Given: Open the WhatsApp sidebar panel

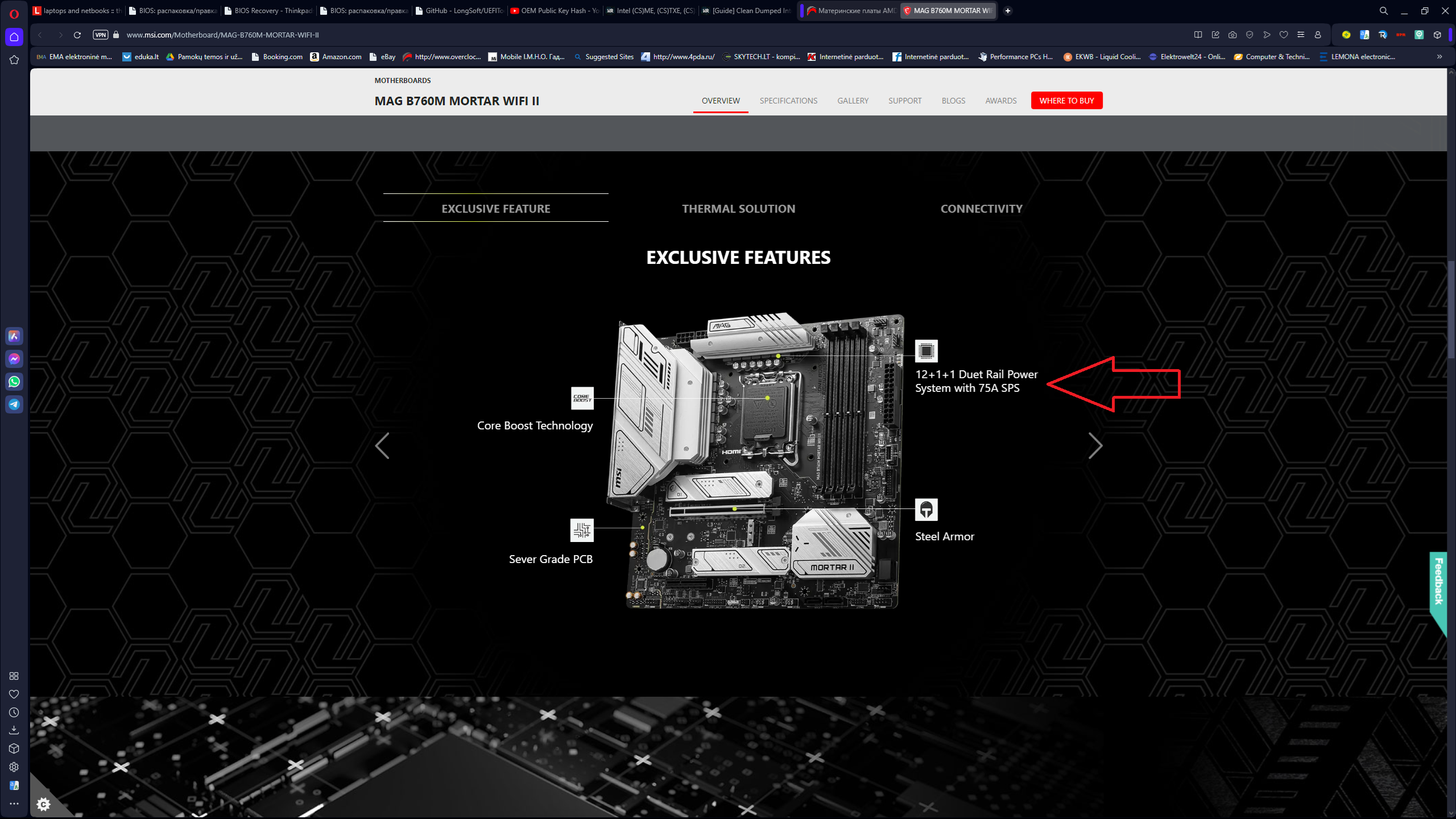Looking at the screenshot, I should coord(14,382).
